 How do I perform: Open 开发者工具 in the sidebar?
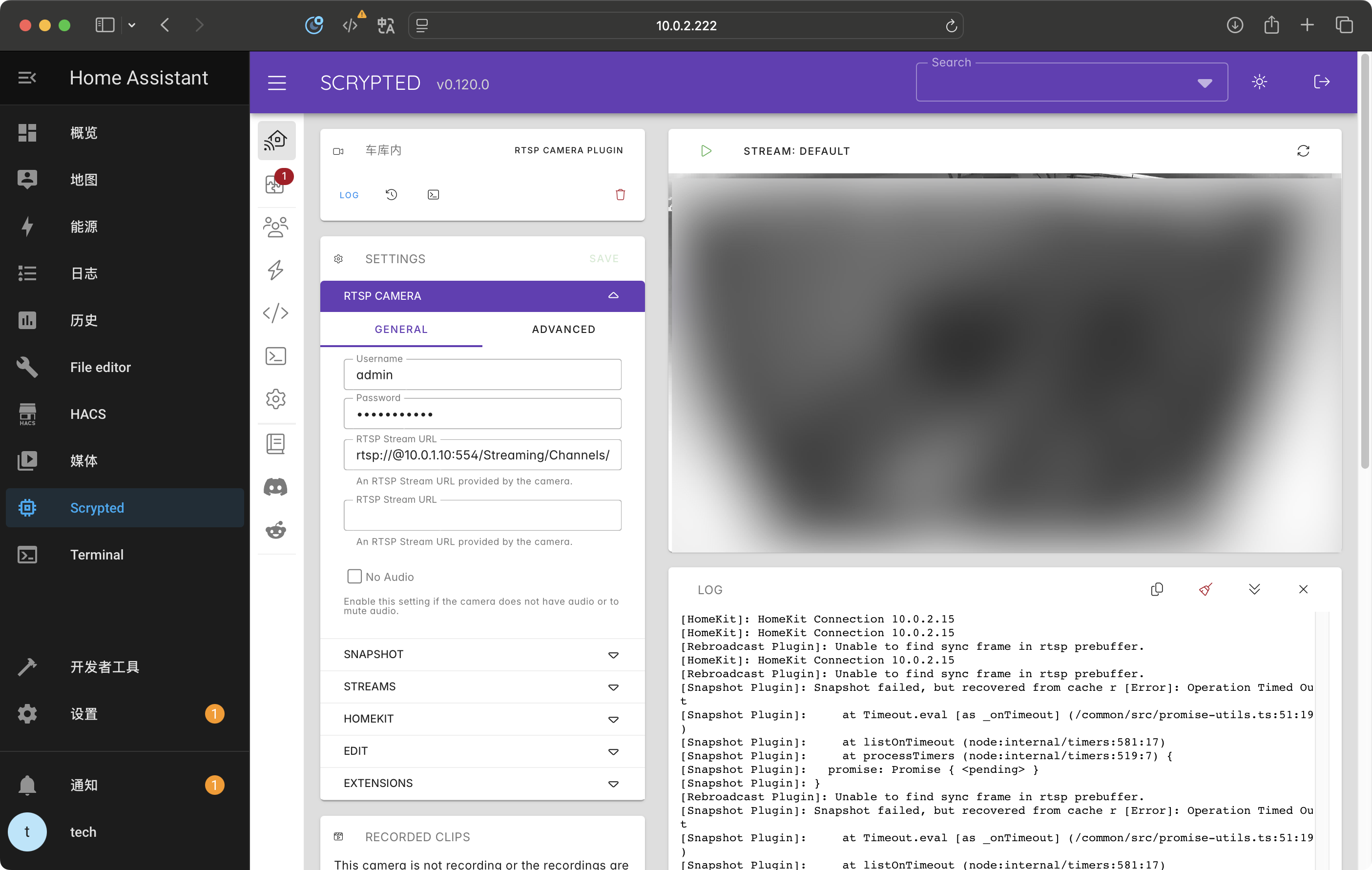(x=125, y=666)
